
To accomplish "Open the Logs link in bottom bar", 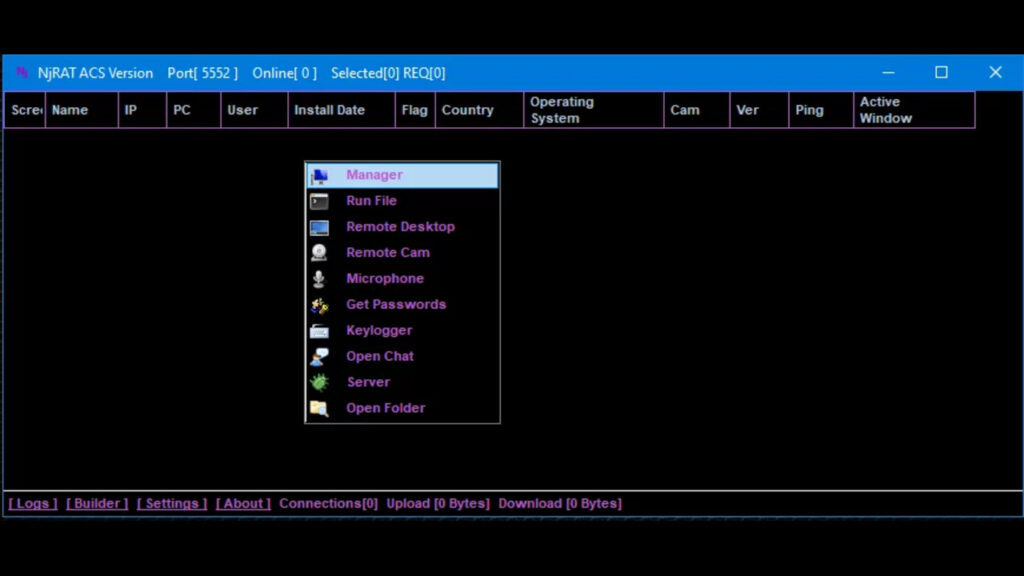I will [33, 504].
